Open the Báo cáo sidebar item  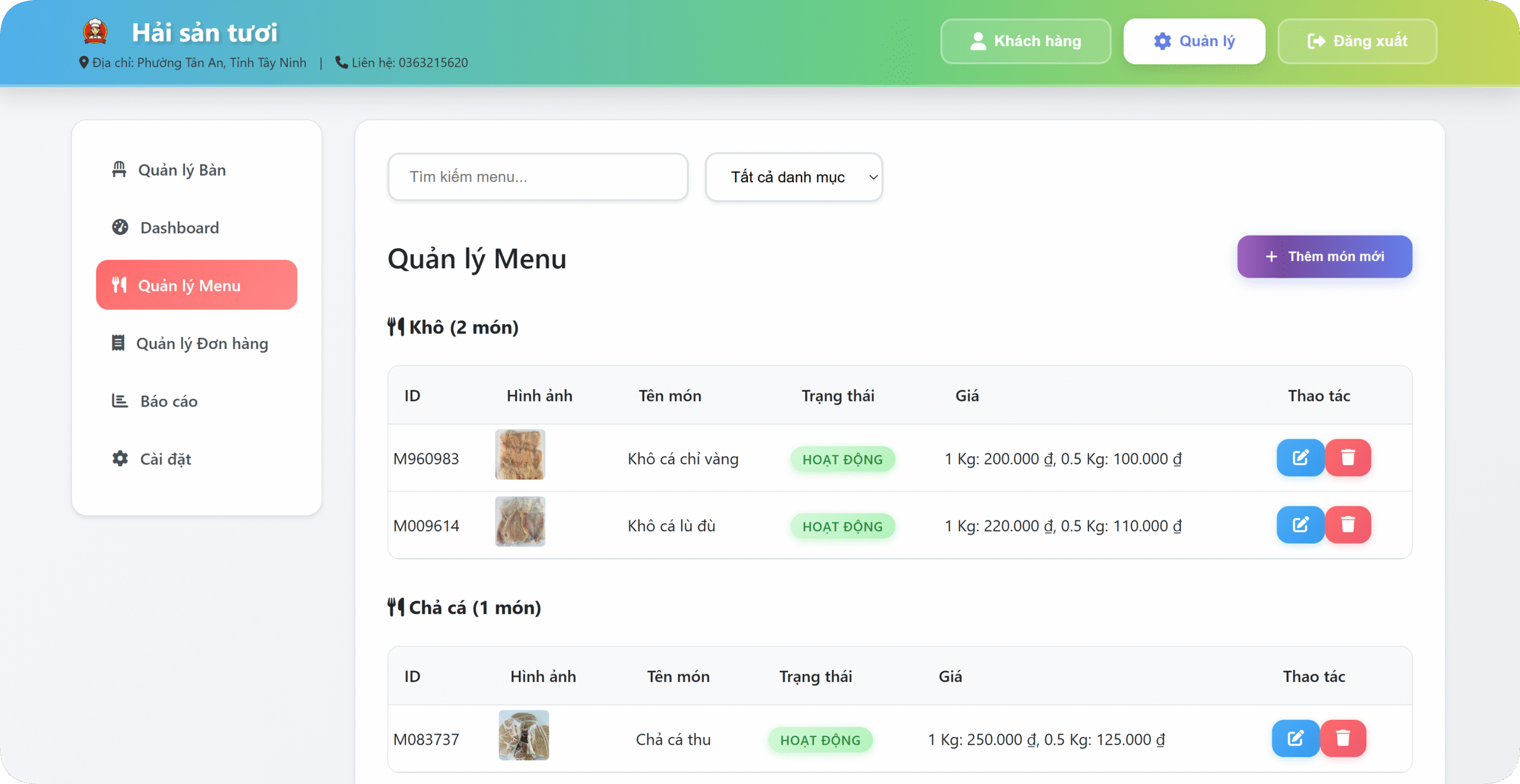(x=169, y=402)
